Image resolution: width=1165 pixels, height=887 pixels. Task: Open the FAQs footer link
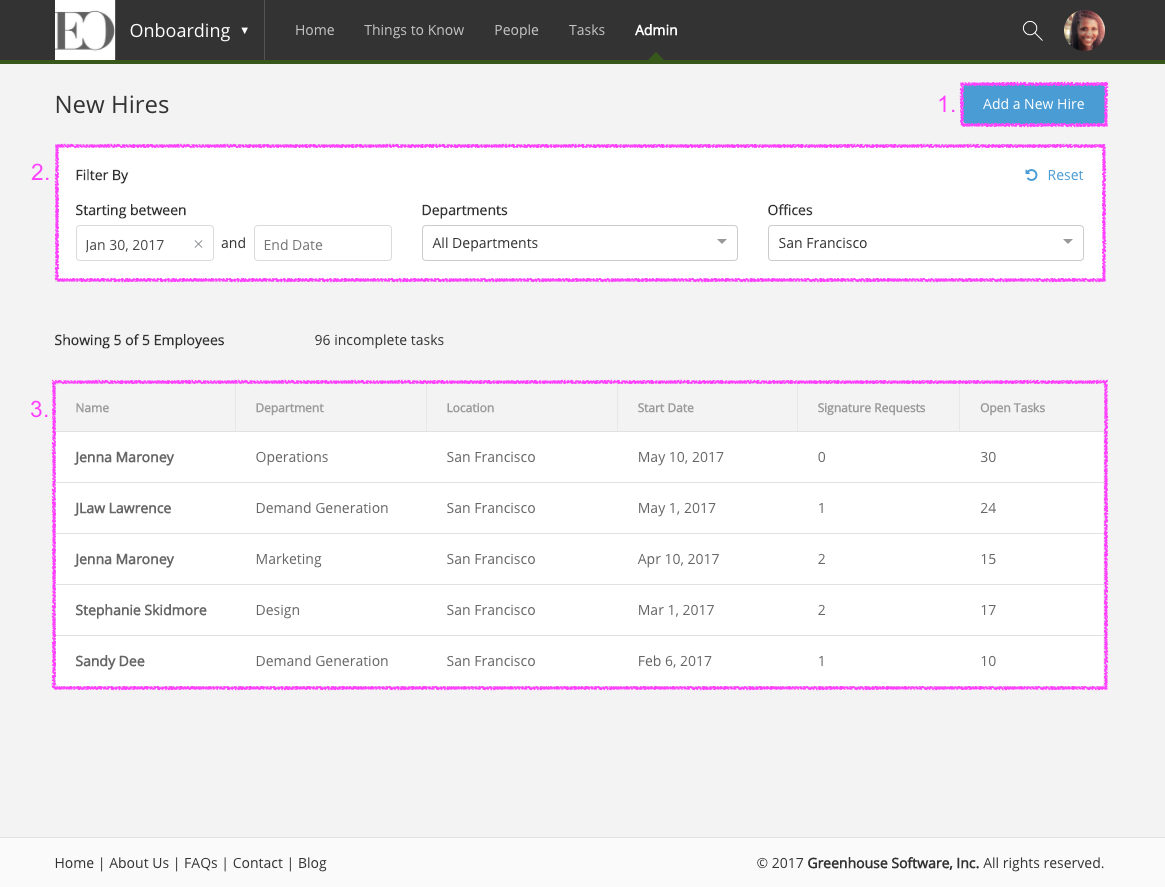[x=200, y=862]
